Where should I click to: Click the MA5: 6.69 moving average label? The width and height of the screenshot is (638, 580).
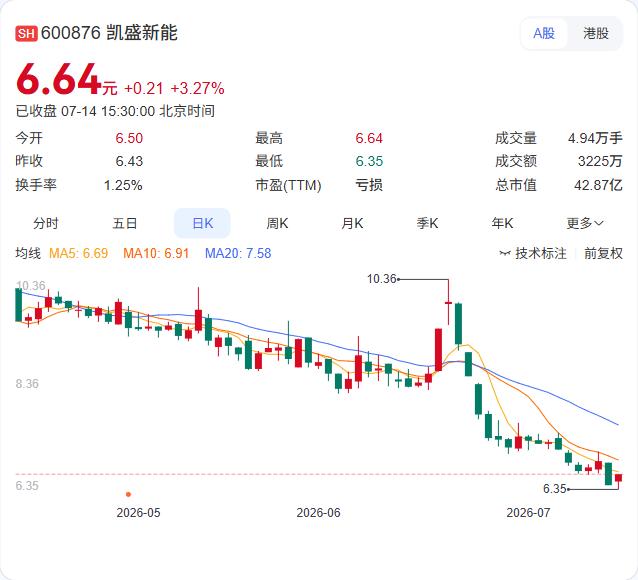point(79,253)
